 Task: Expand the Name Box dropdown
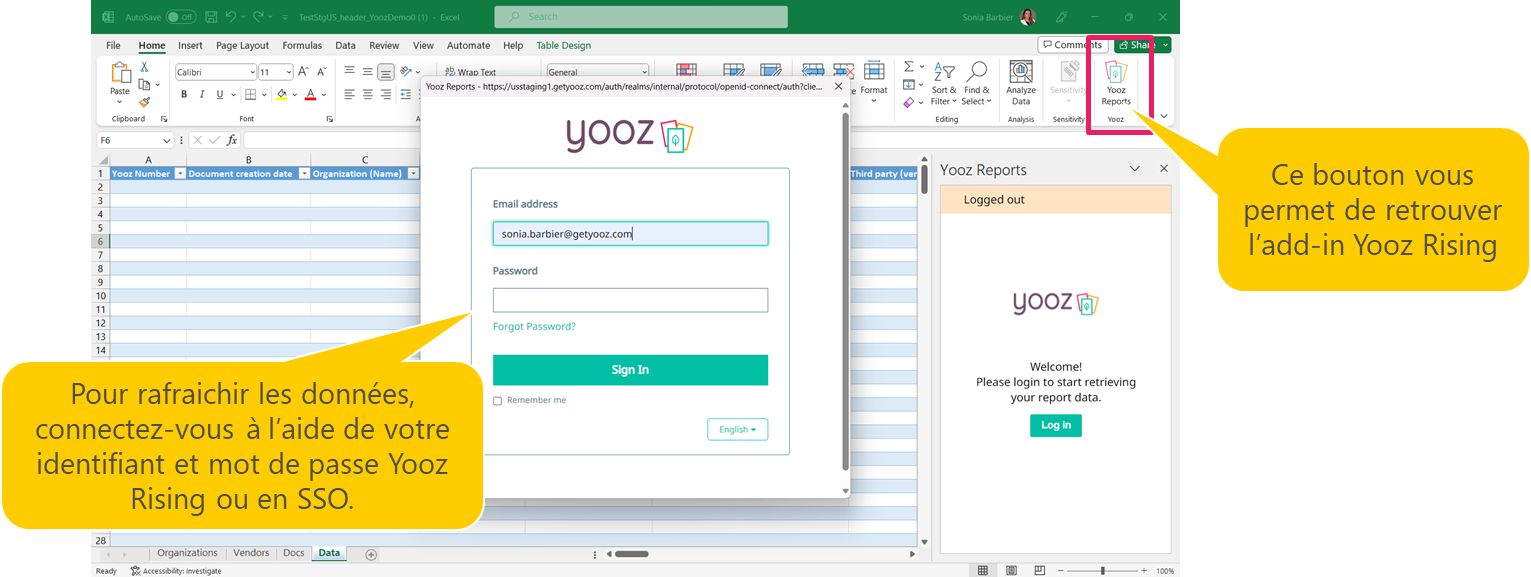pyautogui.click(x=167, y=141)
